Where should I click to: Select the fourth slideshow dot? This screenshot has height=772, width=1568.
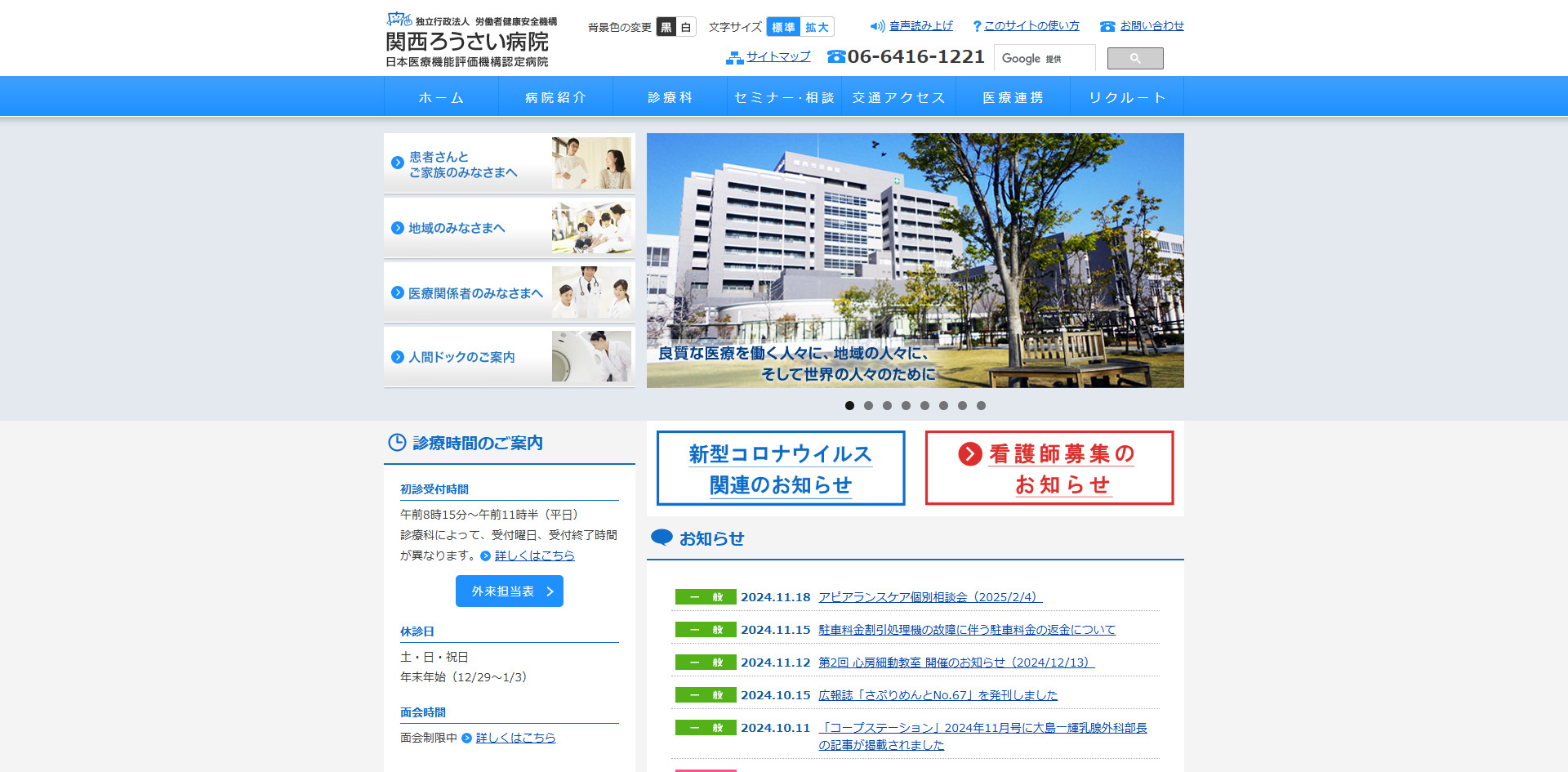pos(906,405)
